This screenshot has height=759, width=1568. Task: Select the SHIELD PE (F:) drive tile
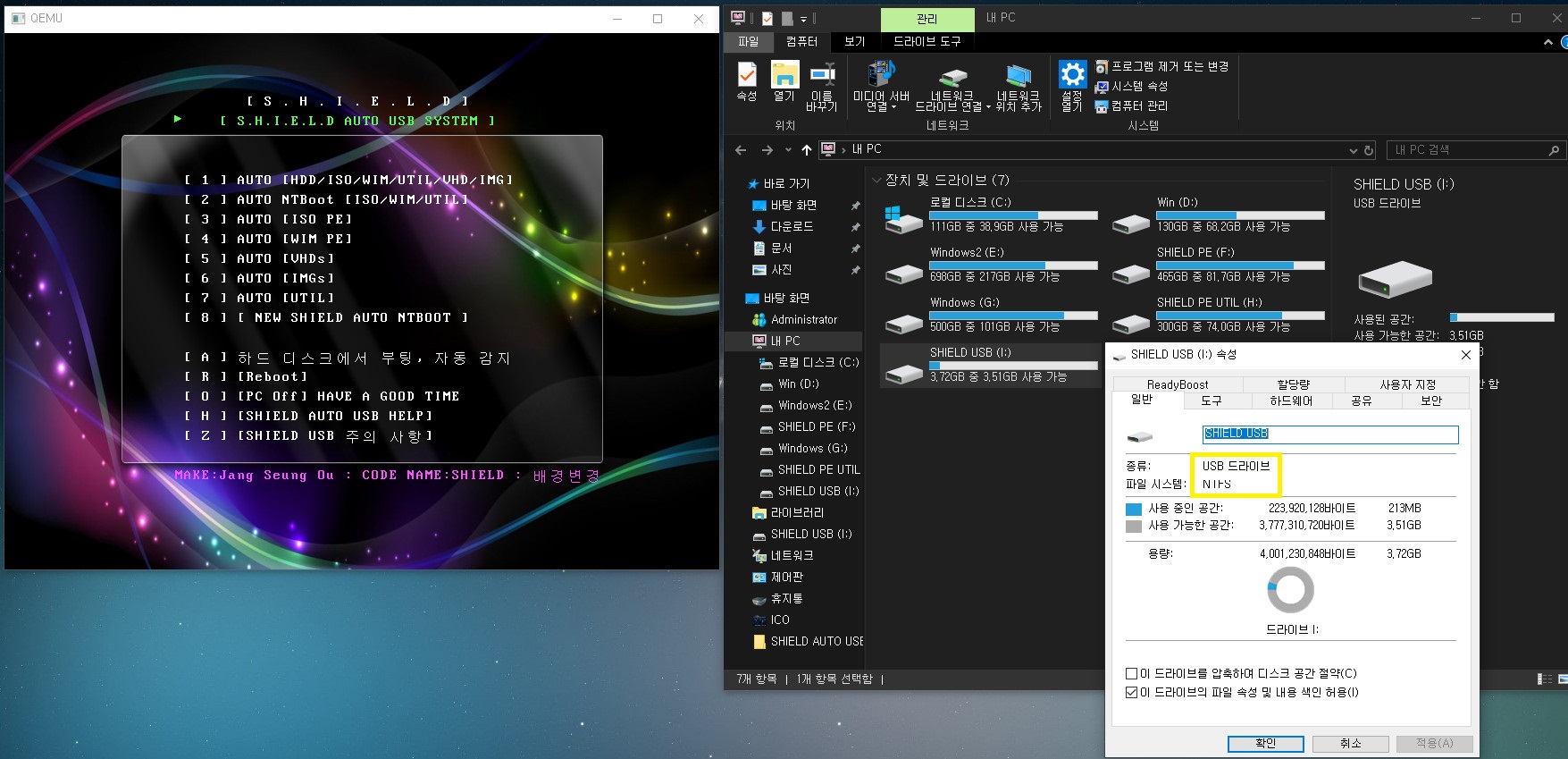click(1217, 265)
